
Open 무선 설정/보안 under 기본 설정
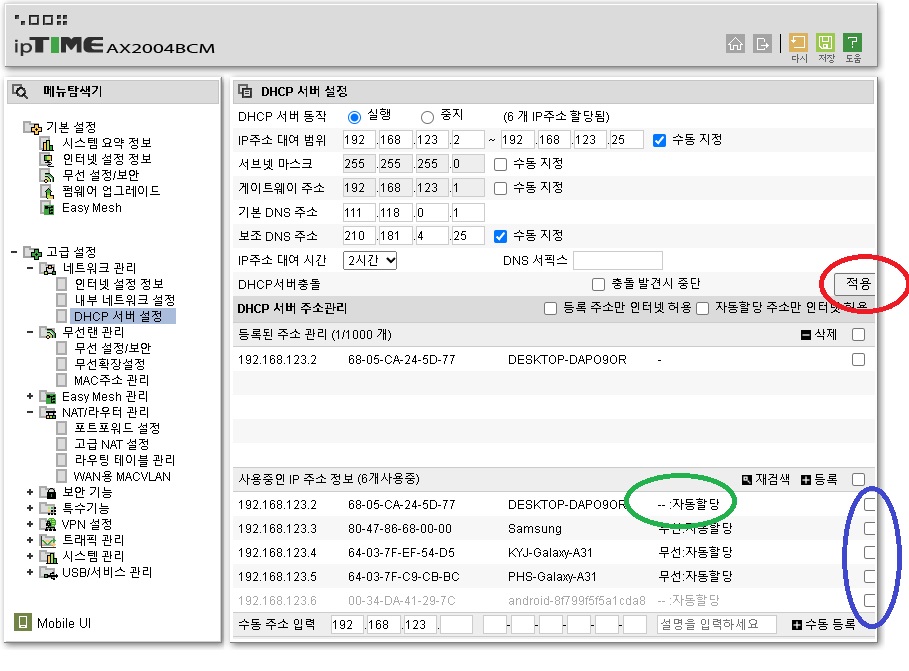tap(101, 175)
